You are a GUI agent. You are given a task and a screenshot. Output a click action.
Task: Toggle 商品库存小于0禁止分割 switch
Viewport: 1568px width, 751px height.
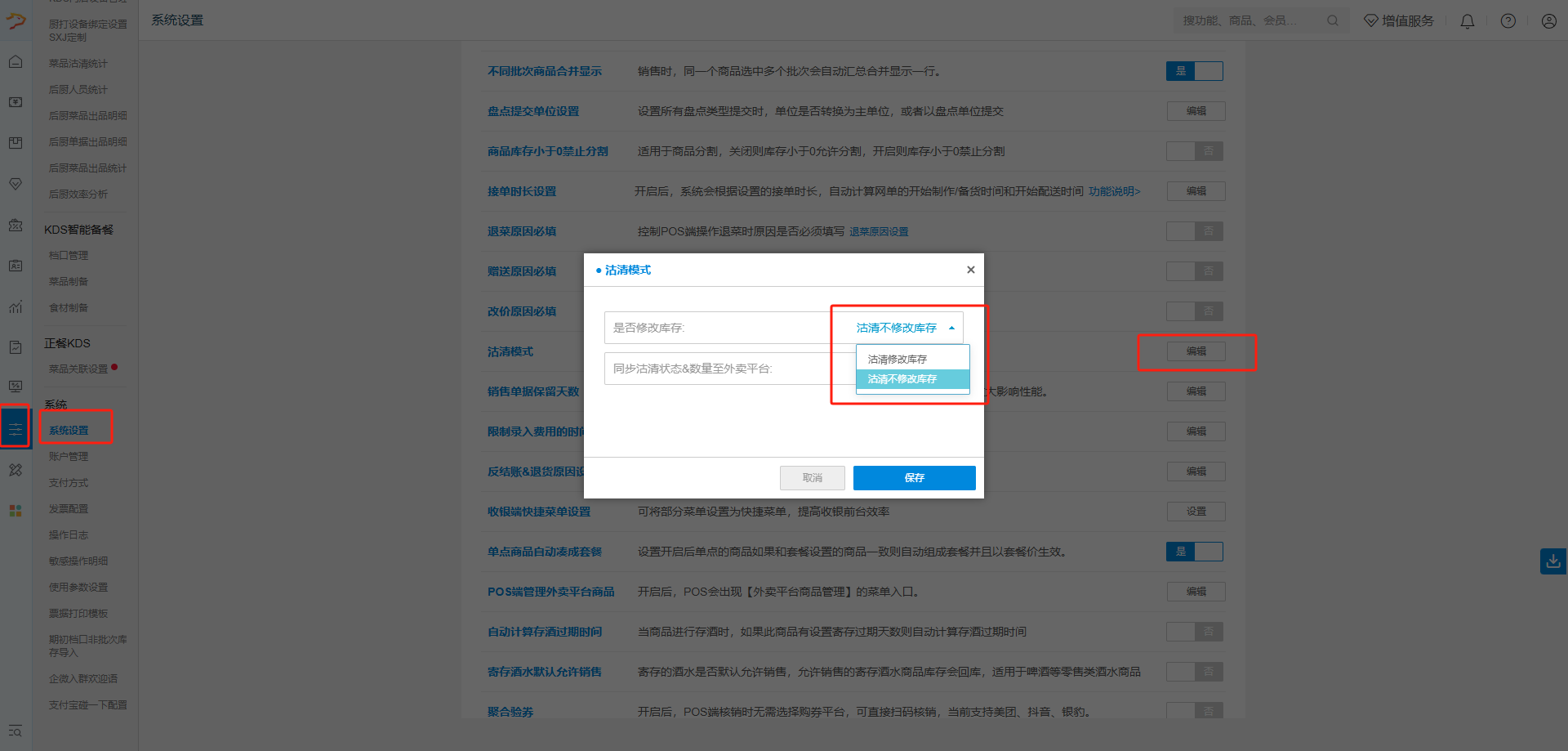point(1195,151)
